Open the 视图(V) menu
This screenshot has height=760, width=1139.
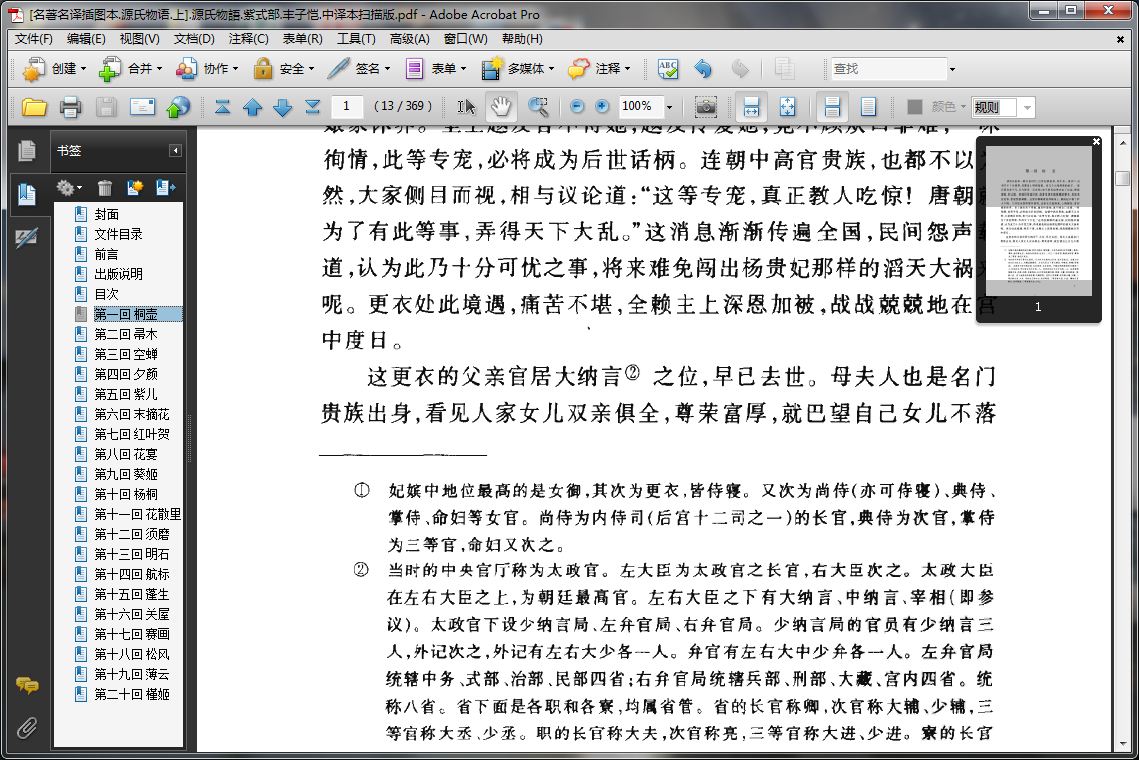click(139, 39)
